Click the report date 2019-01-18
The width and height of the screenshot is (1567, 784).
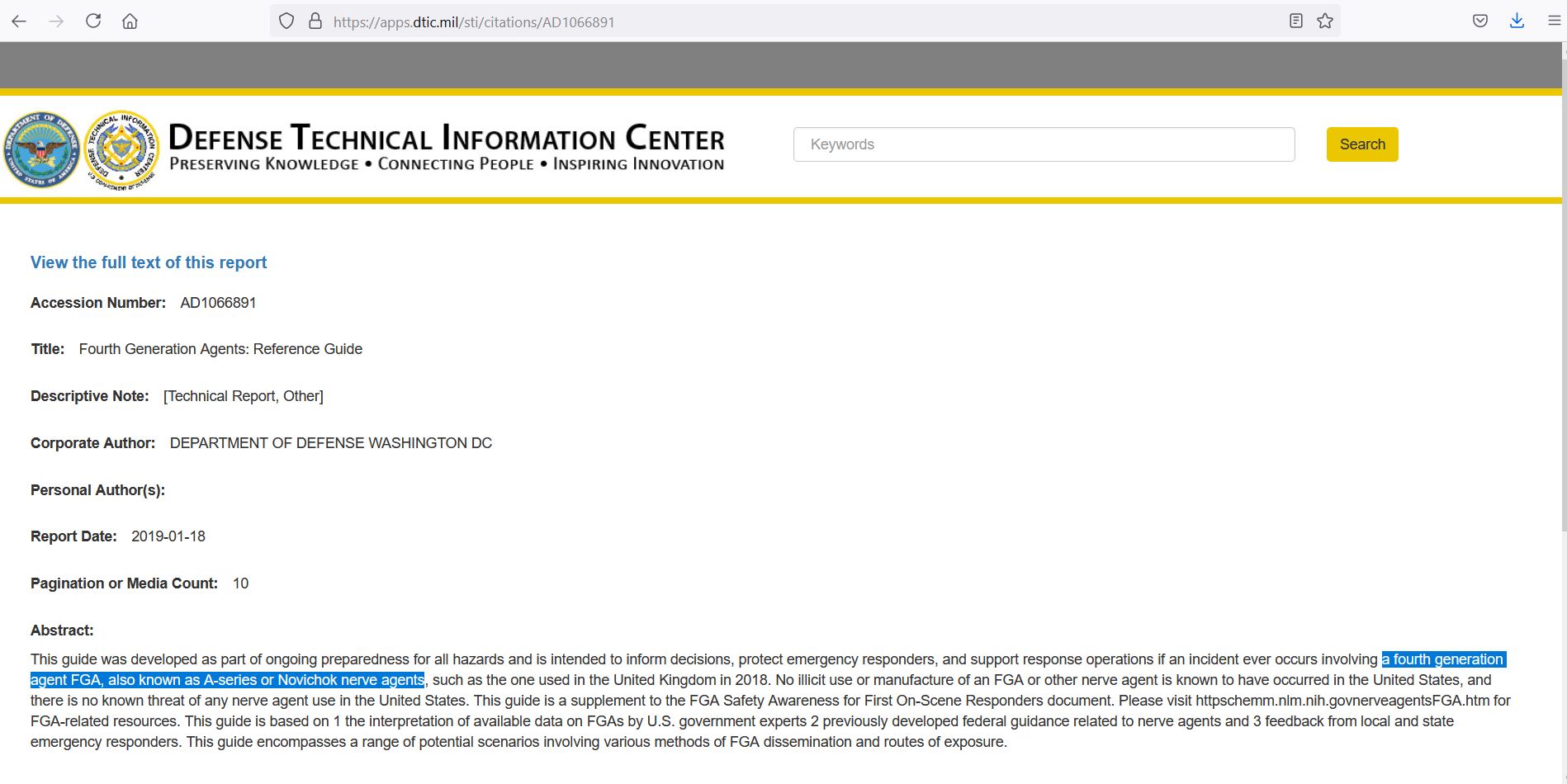tap(168, 536)
